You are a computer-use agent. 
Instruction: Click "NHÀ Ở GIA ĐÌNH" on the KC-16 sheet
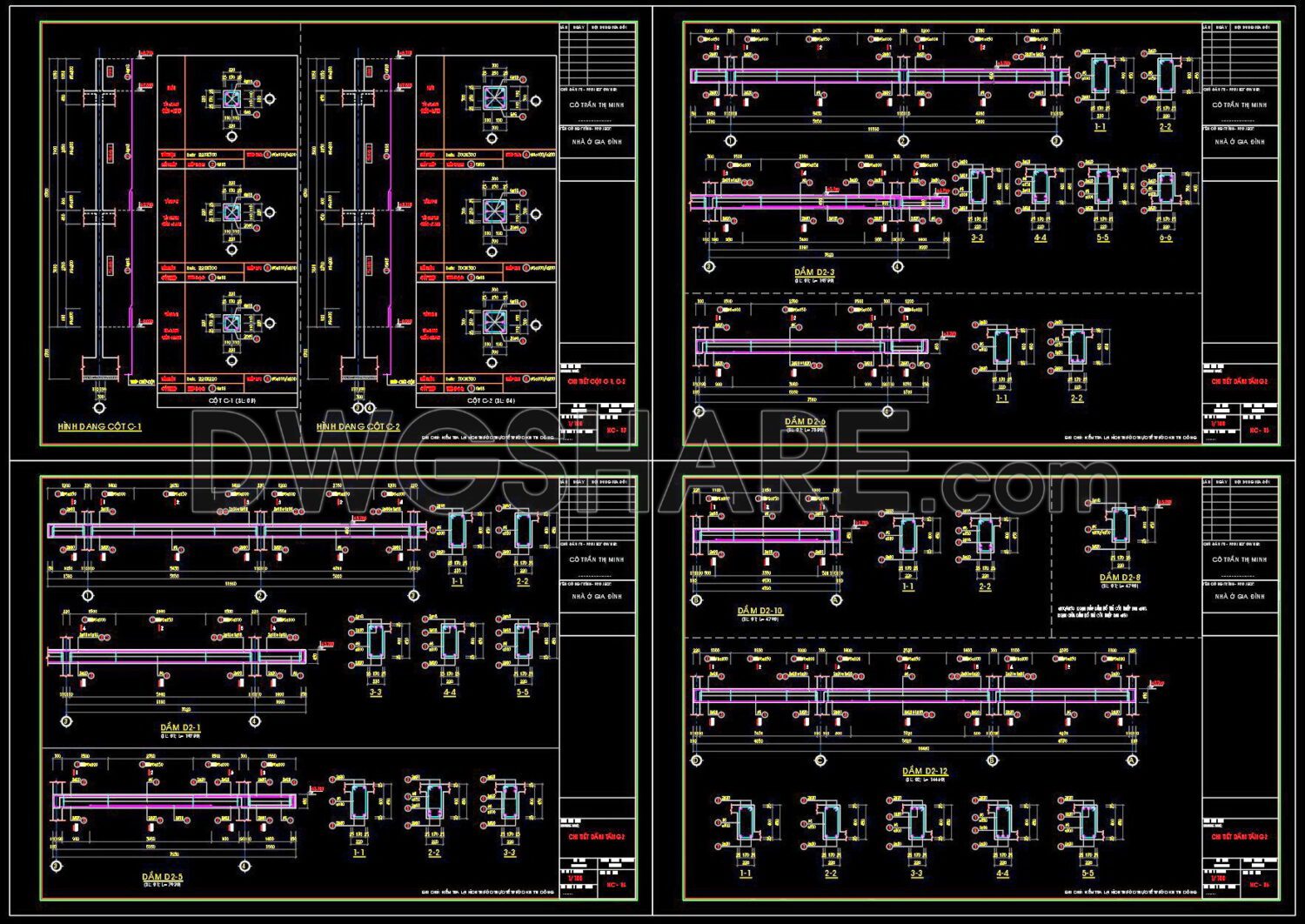tap(1241, 596)
